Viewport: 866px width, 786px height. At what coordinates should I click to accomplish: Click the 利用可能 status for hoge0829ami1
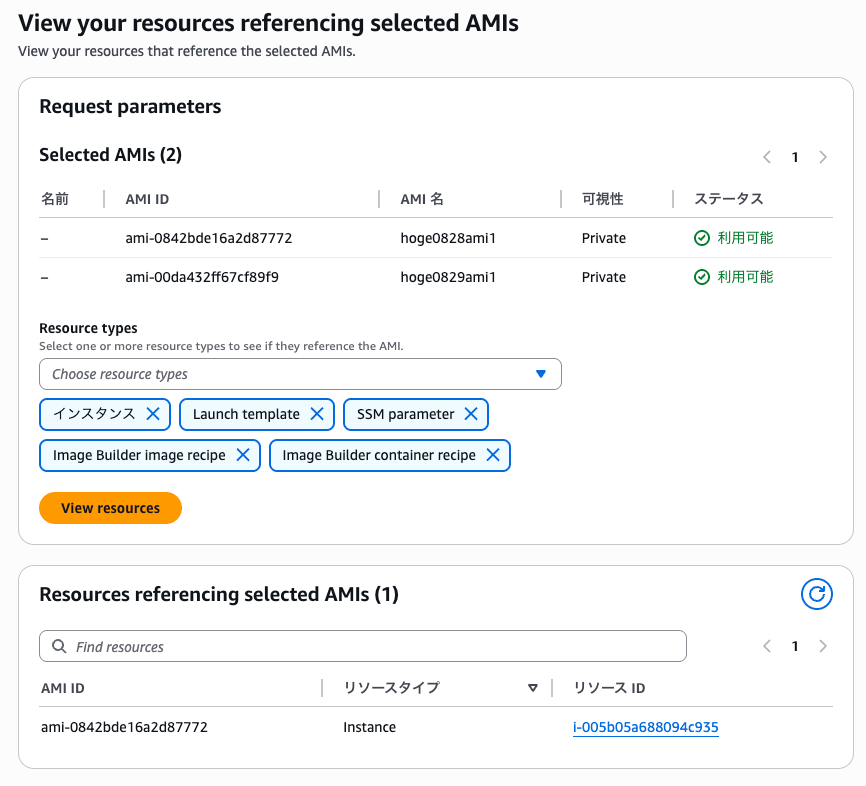[x=733, y=277]
